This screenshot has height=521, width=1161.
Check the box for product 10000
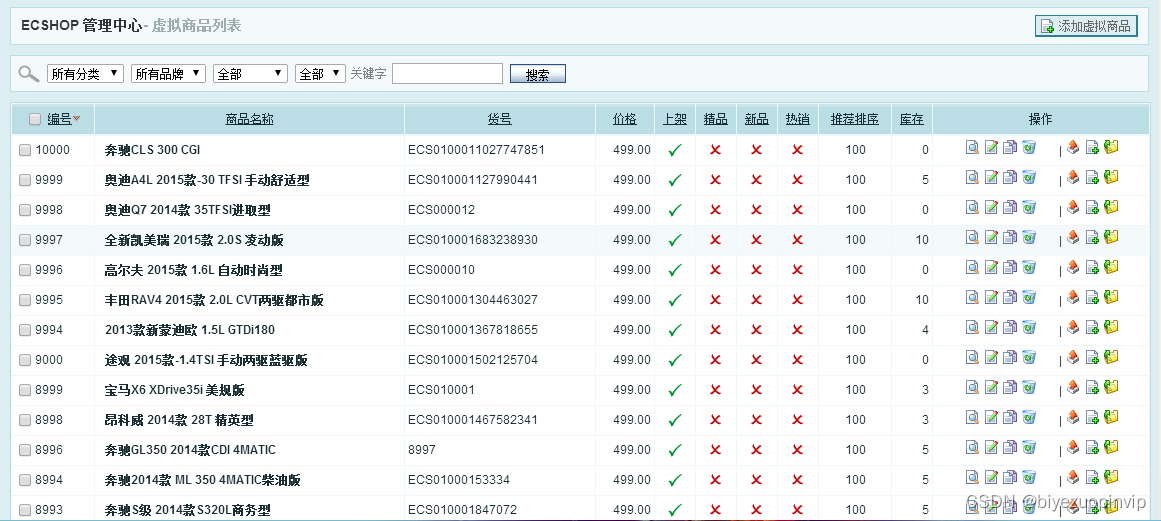tap(25, 150)
